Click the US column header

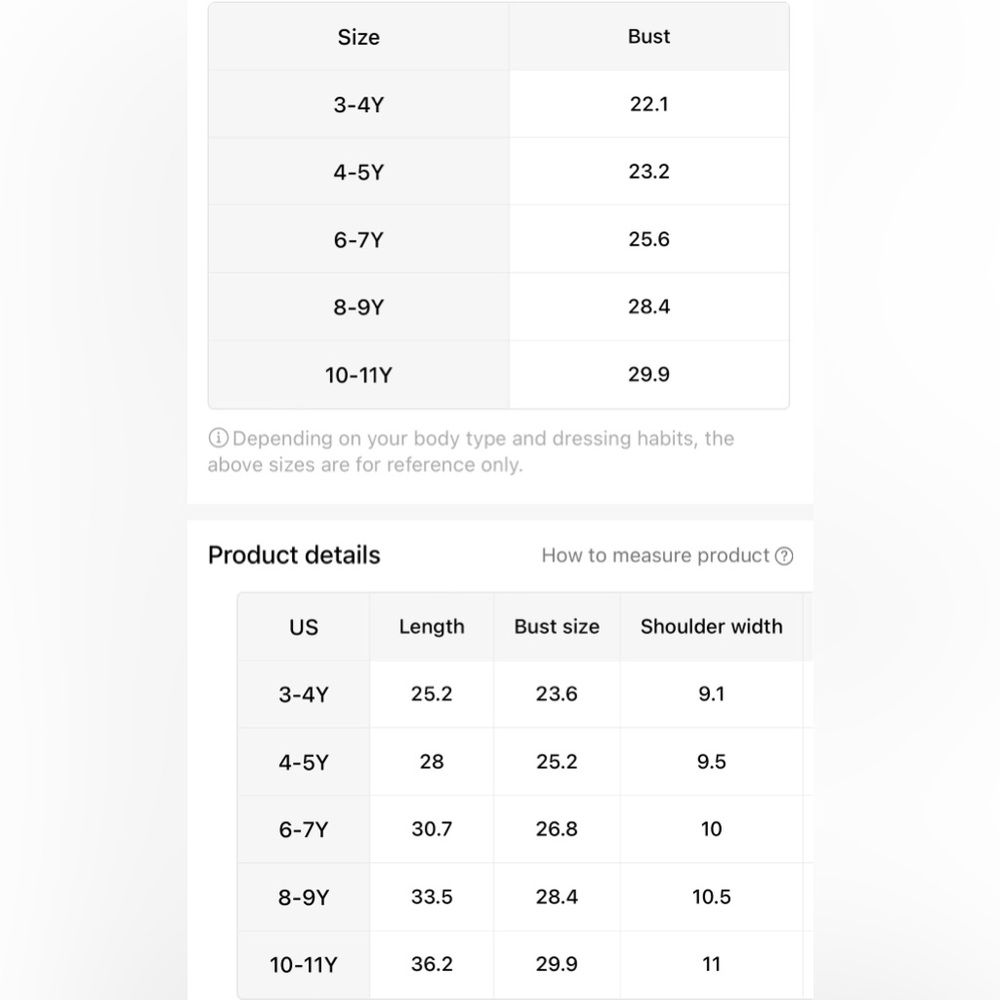[x=303, y=627]
